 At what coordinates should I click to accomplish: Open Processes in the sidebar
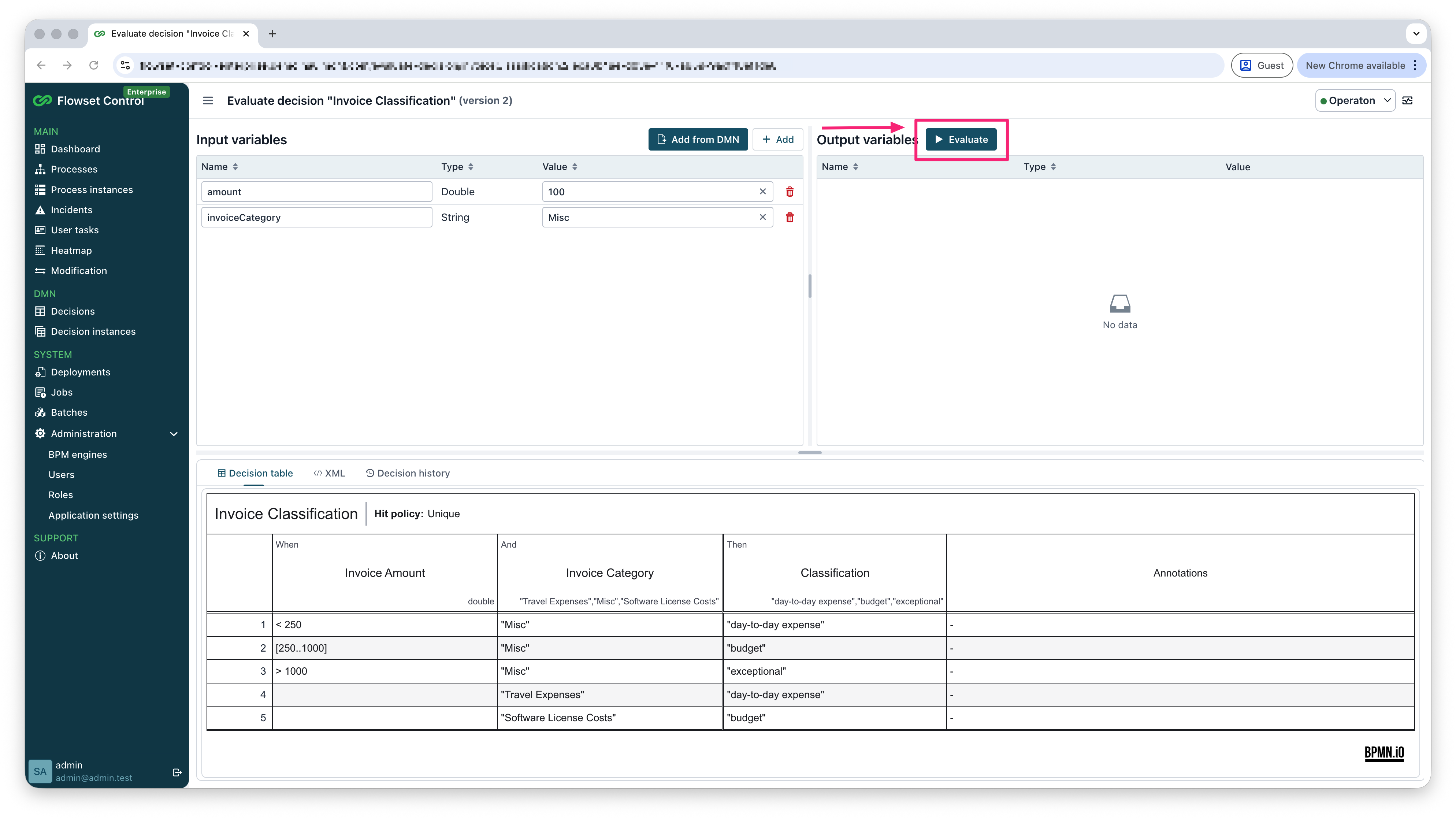74,170
